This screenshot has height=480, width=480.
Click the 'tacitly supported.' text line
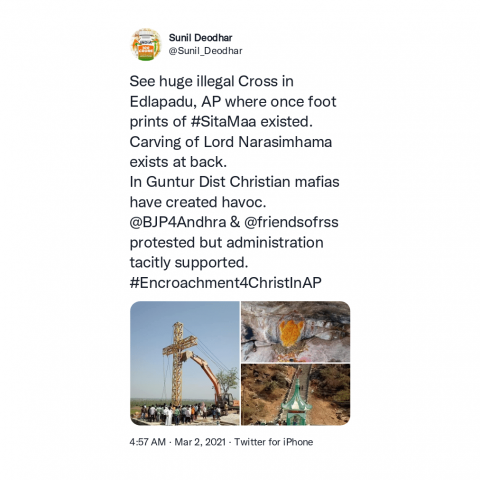click(189, 263)
